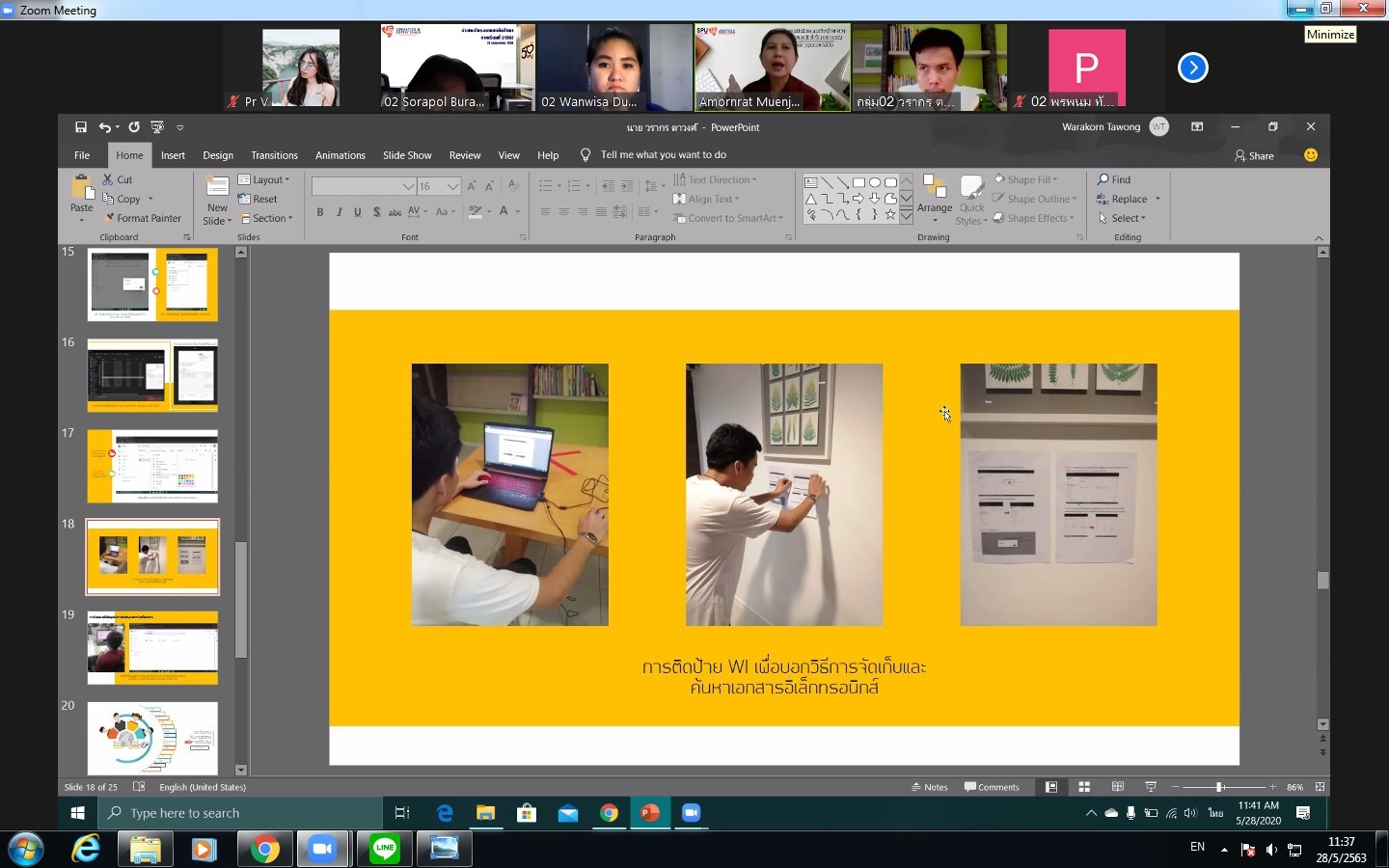
Task: Toggle Strikethrough formatting
Action: coord(395,212)
